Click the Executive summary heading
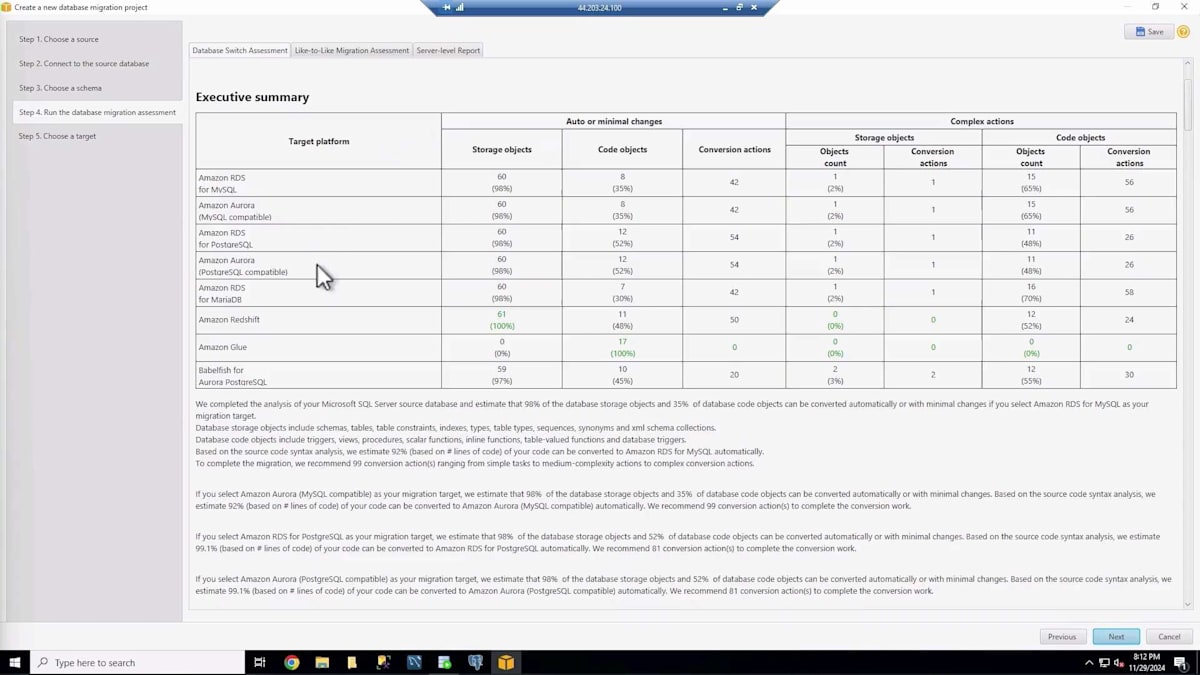 coord(252,97)
